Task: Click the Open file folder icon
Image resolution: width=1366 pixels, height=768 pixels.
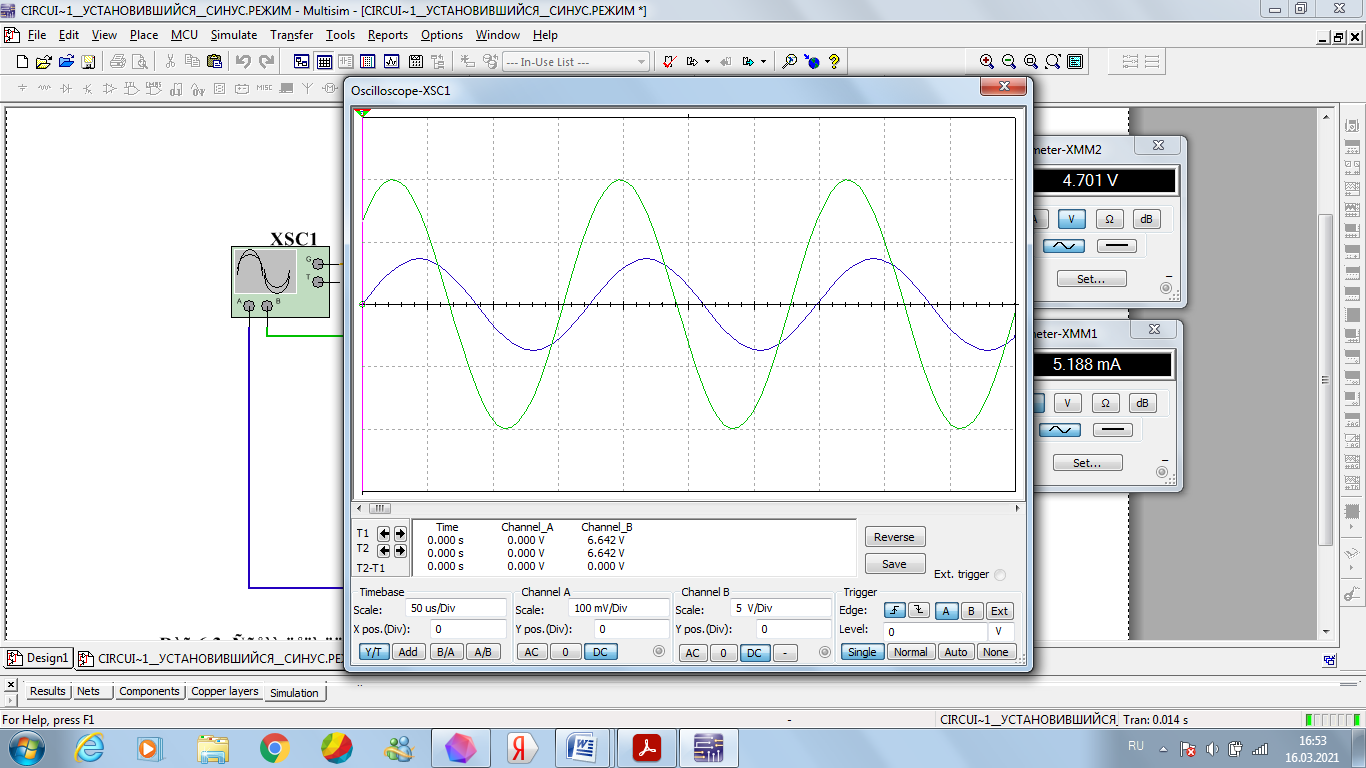Action: click(44, 61)
